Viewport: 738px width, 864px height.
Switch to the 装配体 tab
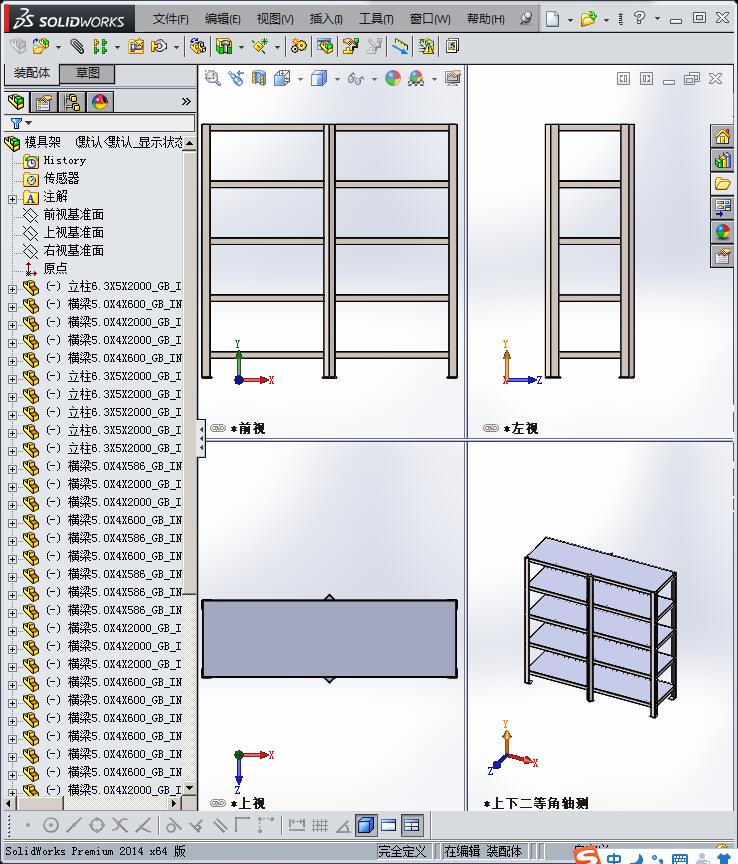pyautogui.click(x=31, y=73)
